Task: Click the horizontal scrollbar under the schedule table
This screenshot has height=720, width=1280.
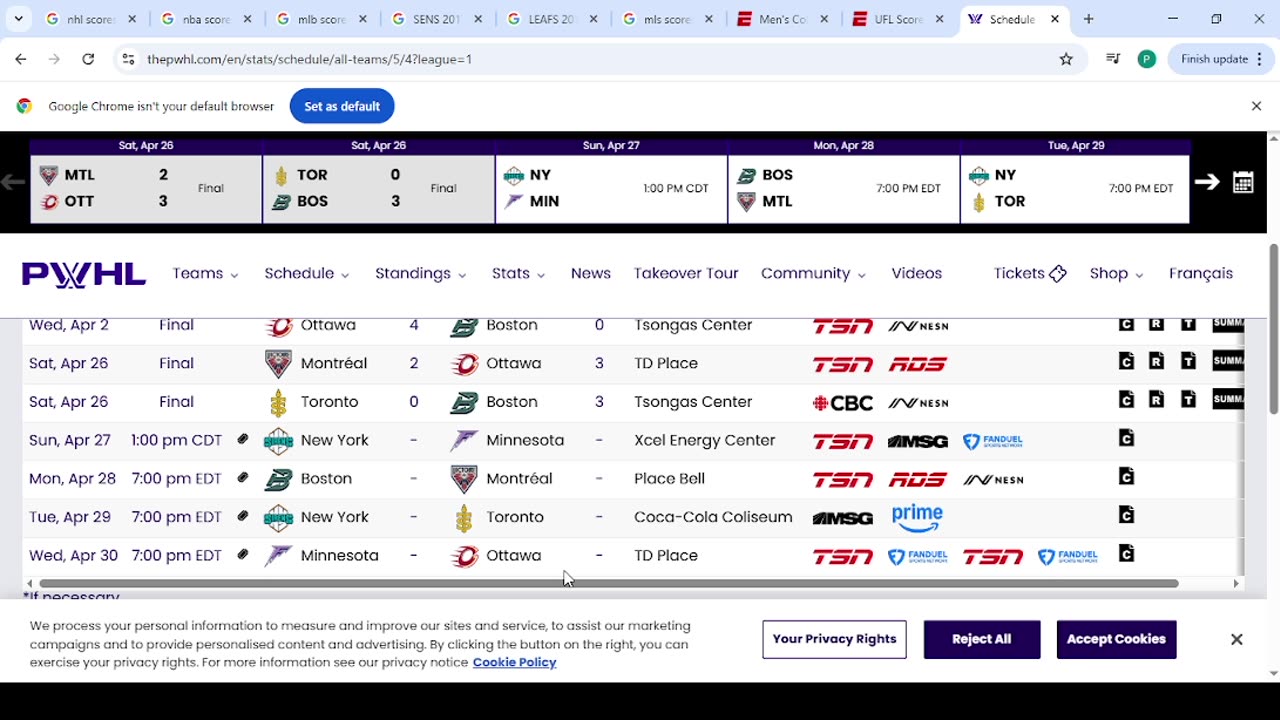Action: [608, 583]
